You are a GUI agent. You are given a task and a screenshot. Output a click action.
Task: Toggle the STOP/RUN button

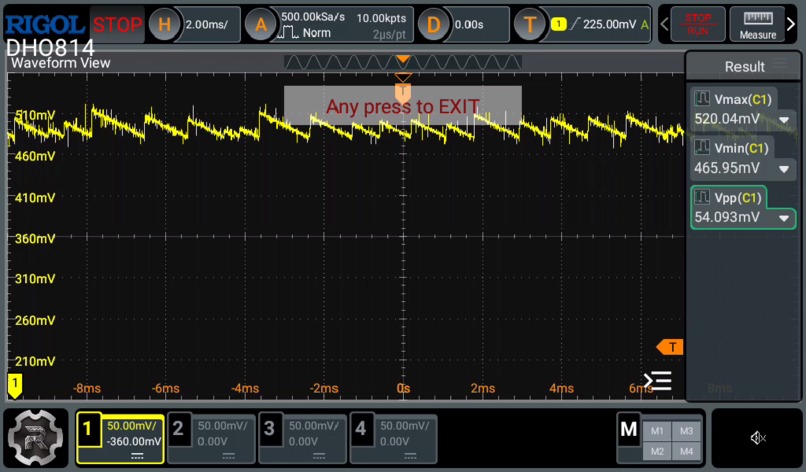tap(698, 24)
